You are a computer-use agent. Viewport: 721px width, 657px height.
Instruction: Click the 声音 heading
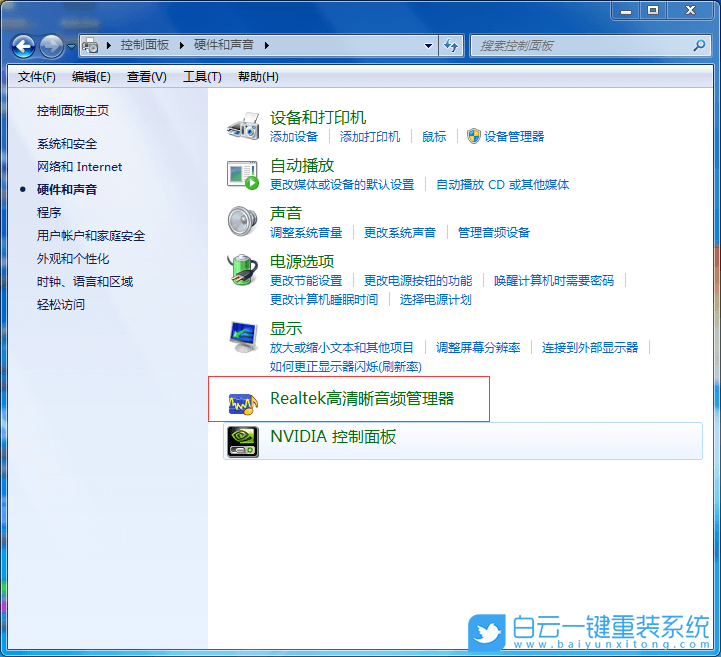[x=286, y=213]
